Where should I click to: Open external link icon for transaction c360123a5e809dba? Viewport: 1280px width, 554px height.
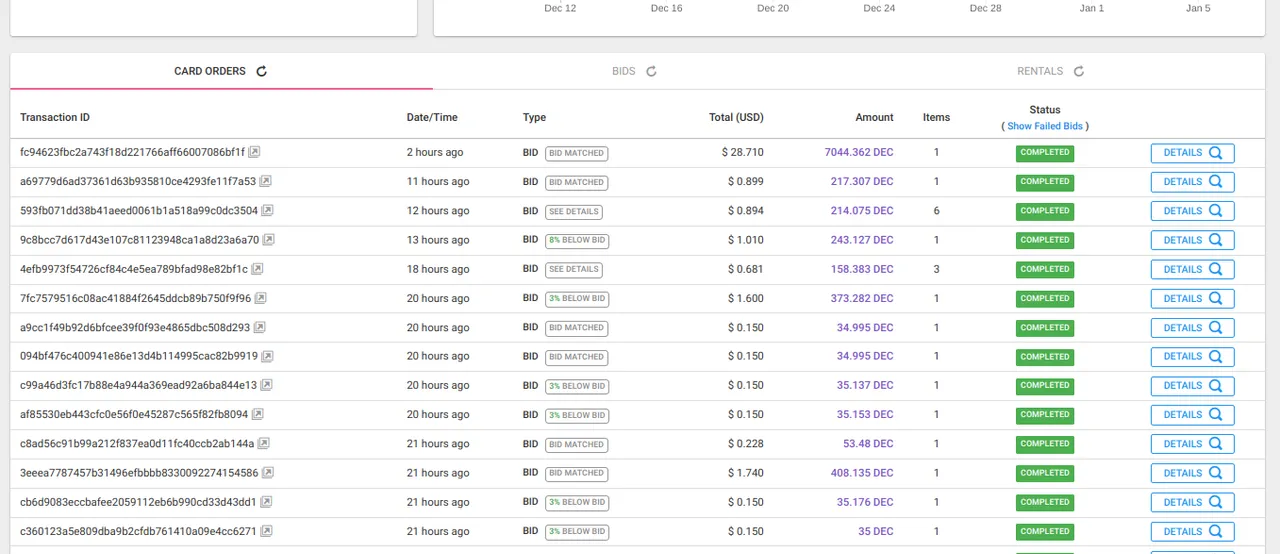(266, 531)
